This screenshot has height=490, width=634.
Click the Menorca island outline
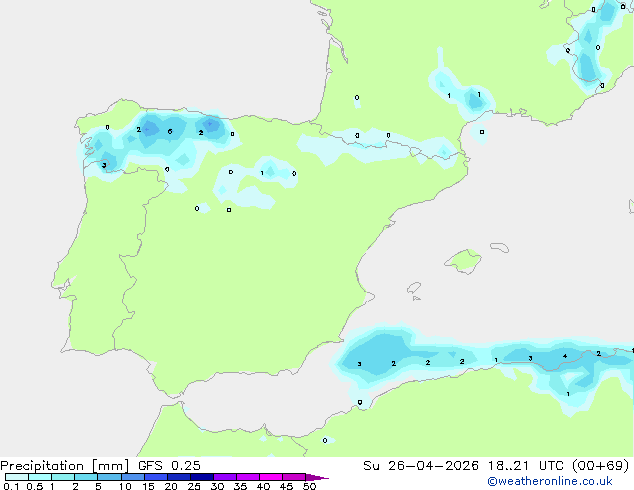(500, 247)
